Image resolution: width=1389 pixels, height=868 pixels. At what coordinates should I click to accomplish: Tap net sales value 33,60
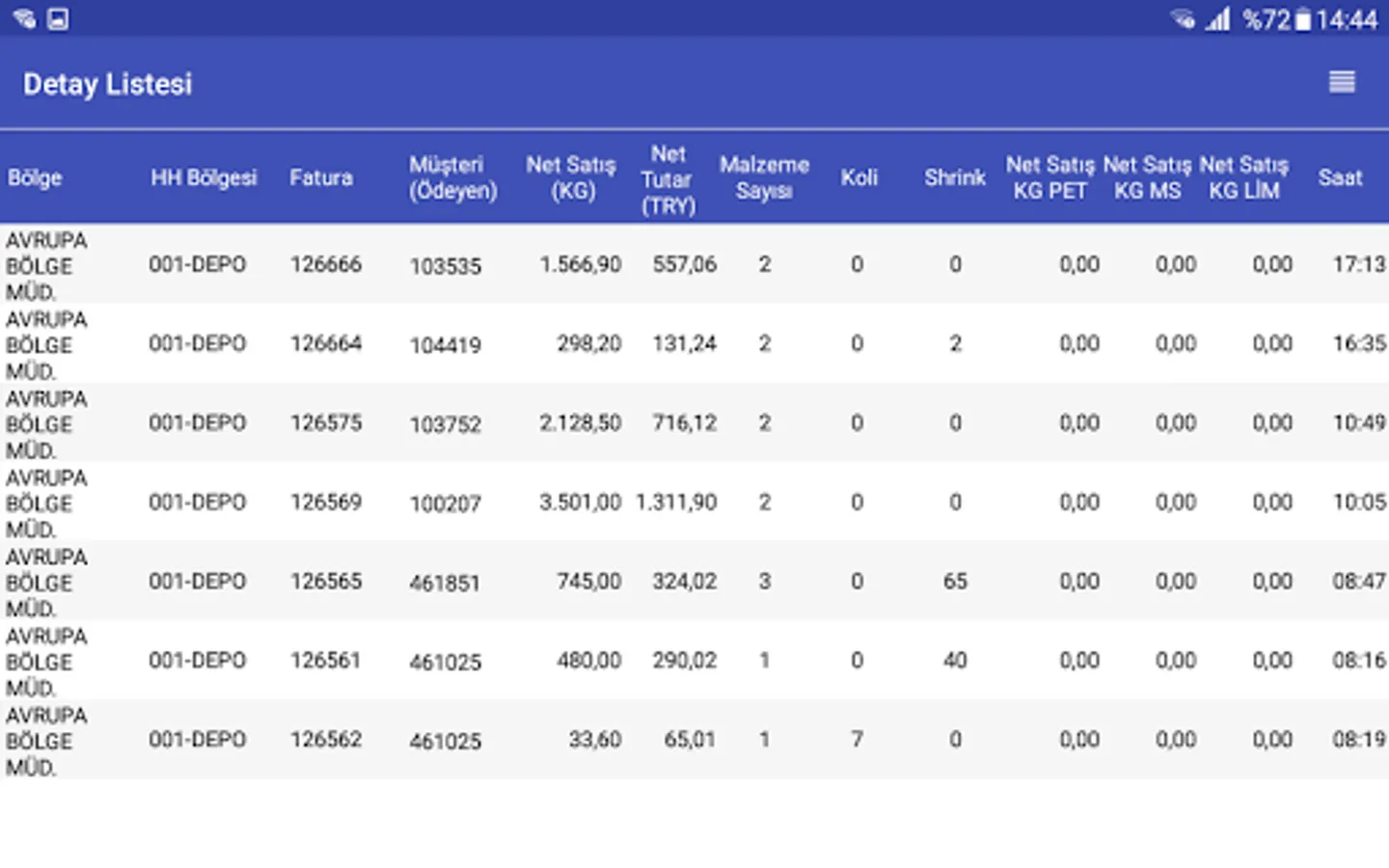point(594,740)
